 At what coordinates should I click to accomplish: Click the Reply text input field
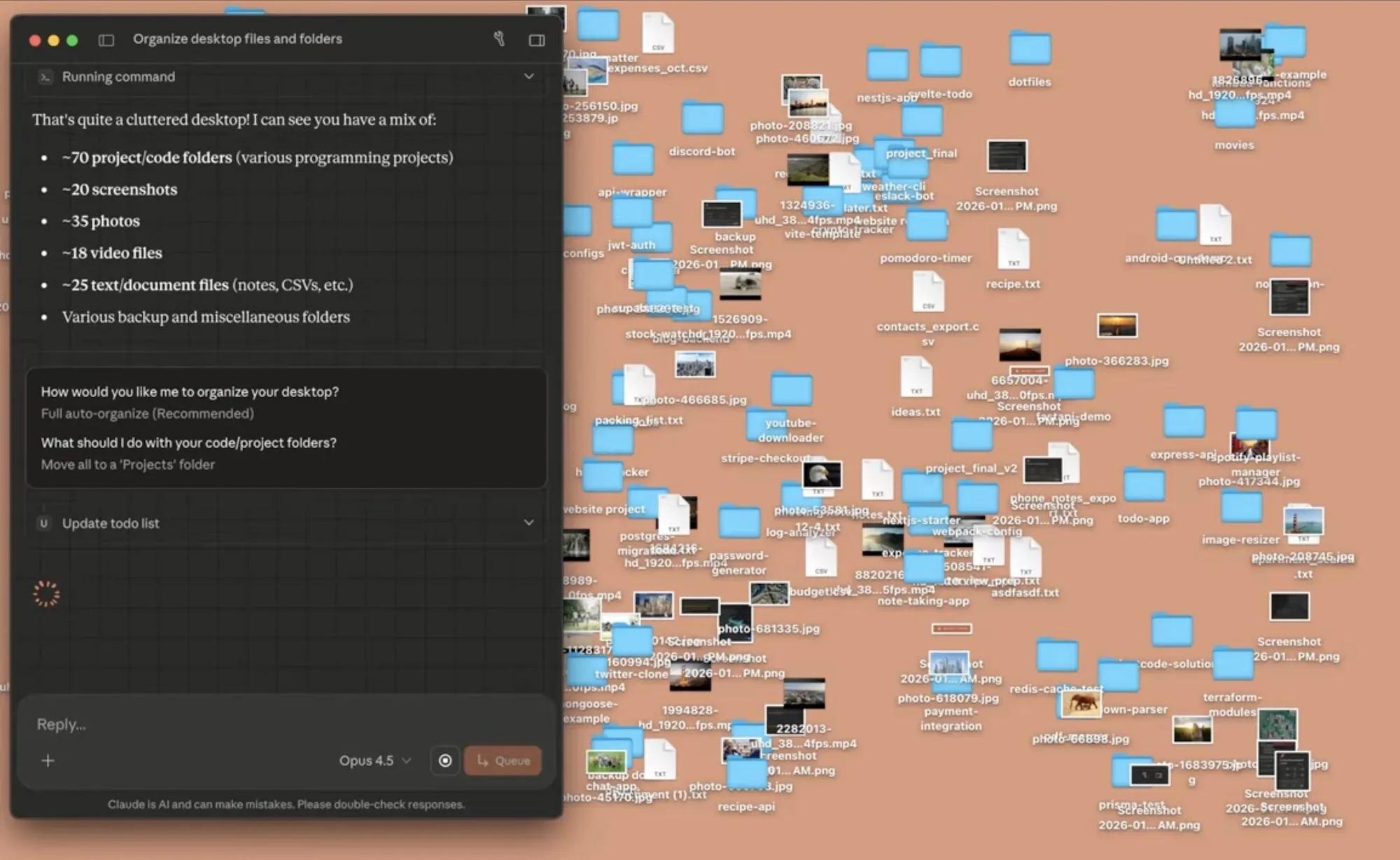tap(280, 724)
